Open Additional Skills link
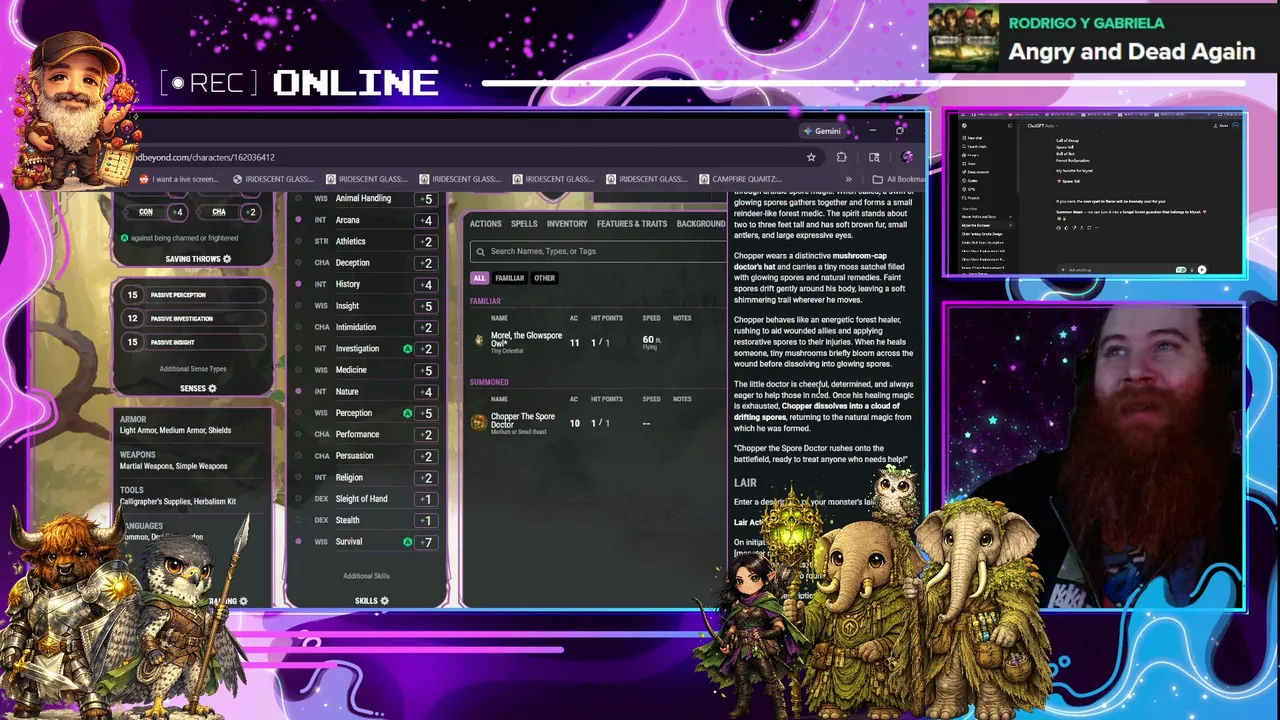Viewport: 1280px width, 720px height. click(366, 576)
